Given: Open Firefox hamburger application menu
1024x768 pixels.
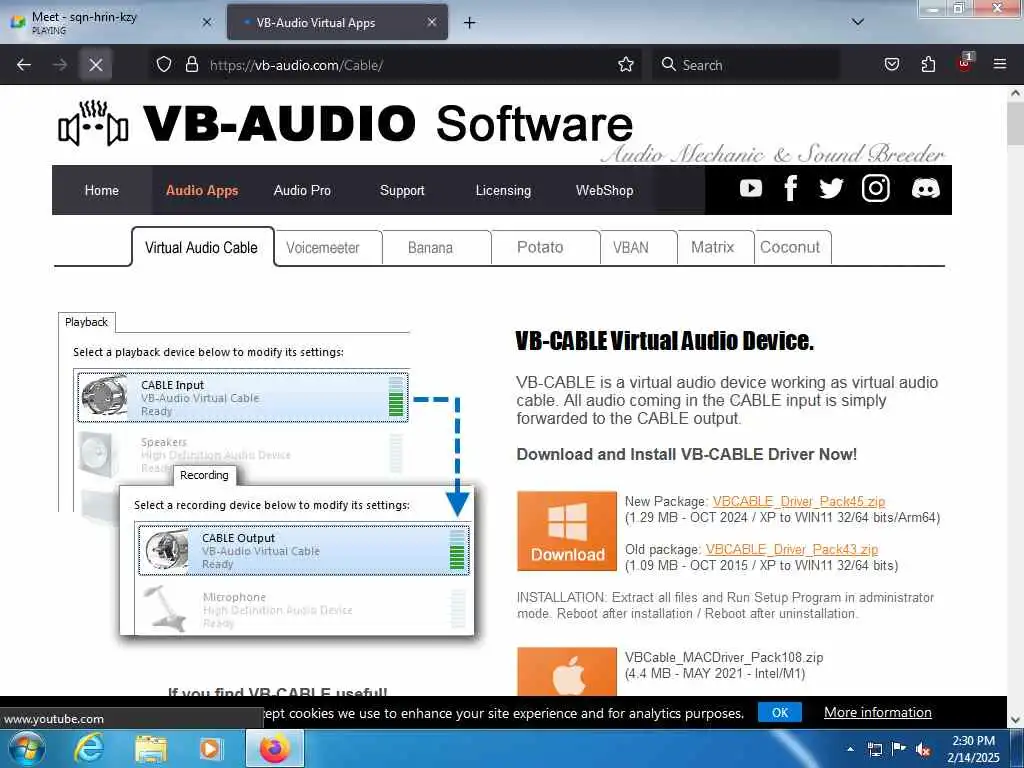Looking at the screenshot, I should coord(1000,65).
